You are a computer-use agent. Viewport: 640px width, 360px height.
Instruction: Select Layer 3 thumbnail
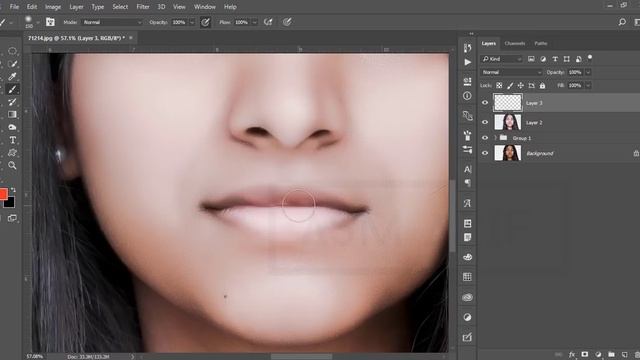tap(508, 102)
